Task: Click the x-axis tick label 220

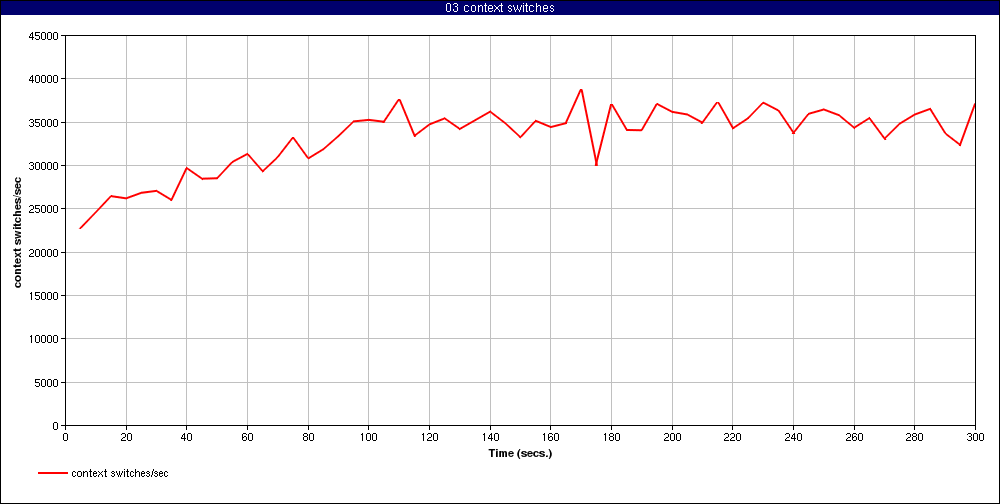Action: (x=733, y=437)
